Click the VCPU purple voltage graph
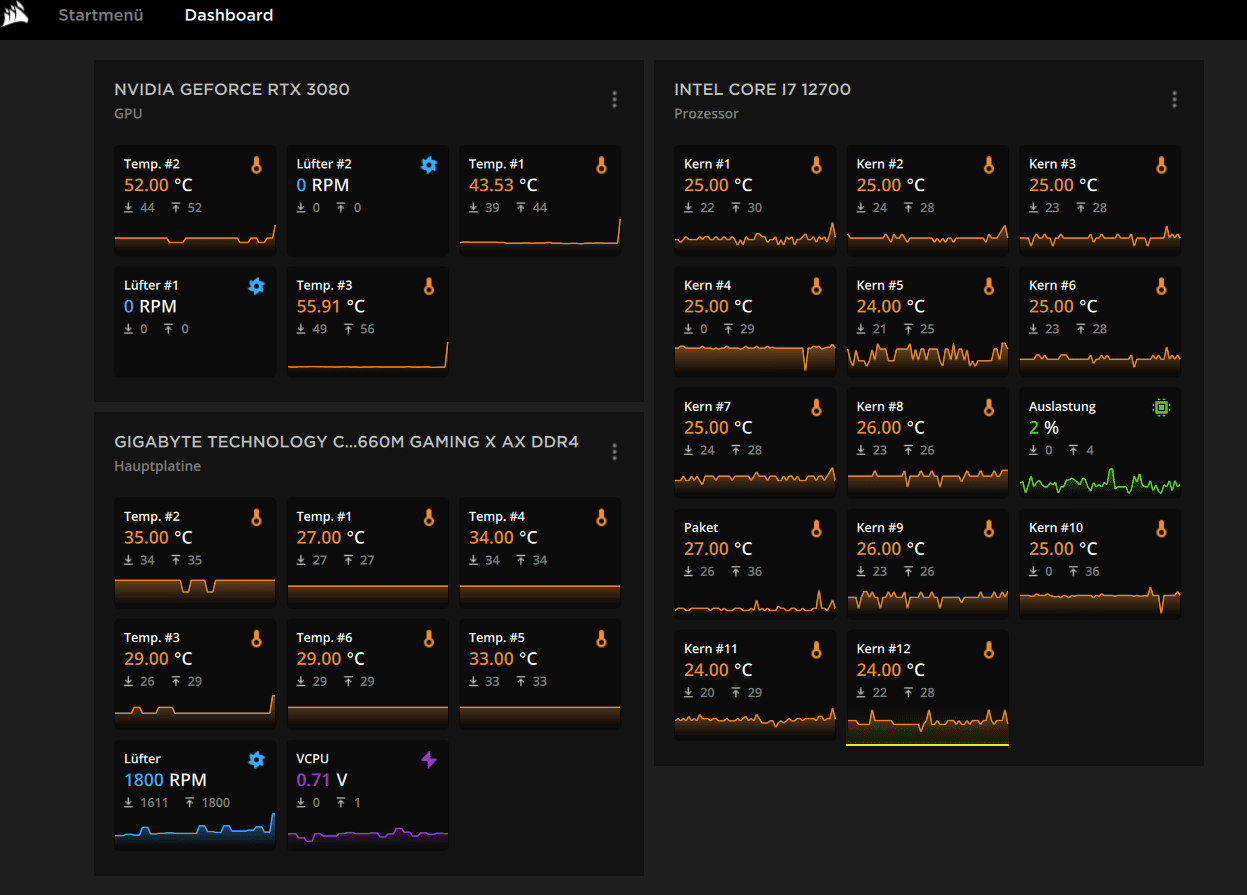This screenshot has height=895, width=1247. [x=368, y=836]
